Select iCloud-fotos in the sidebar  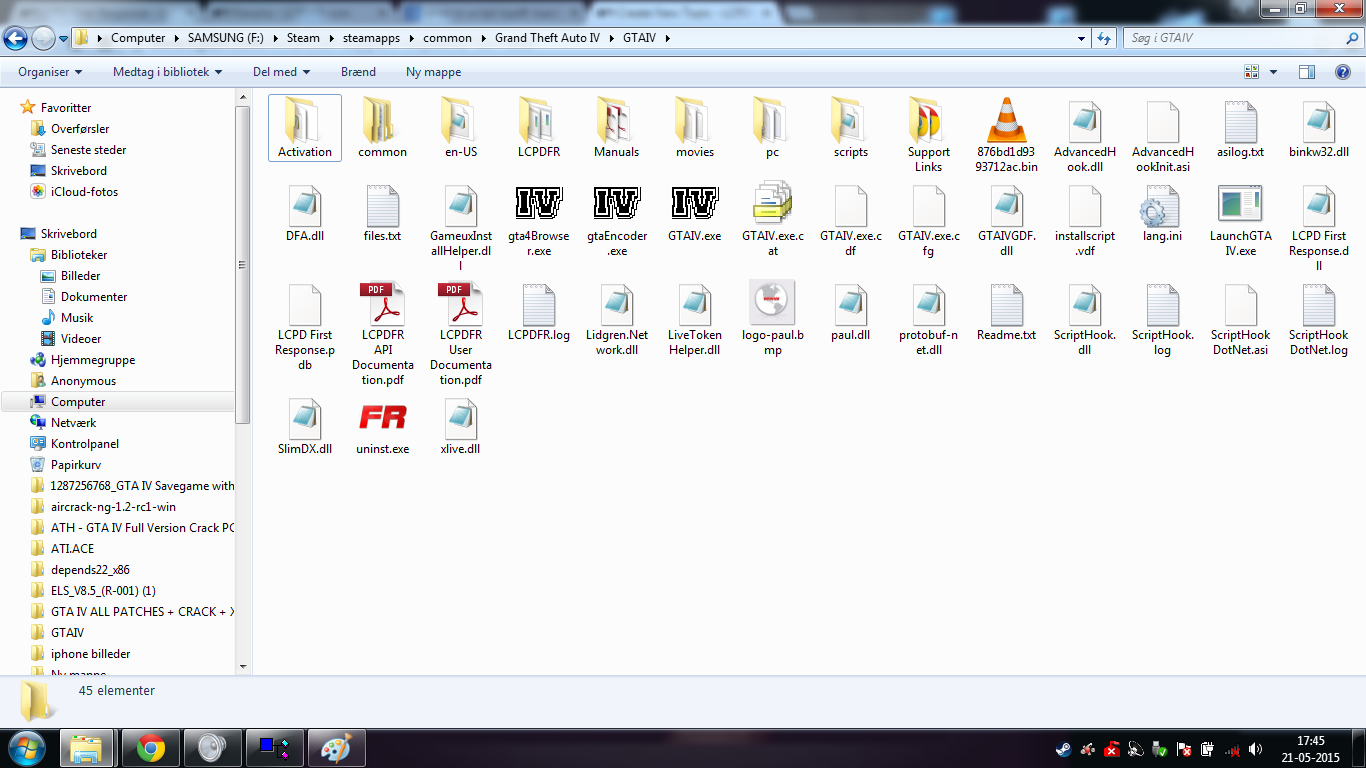click(84, 192)
